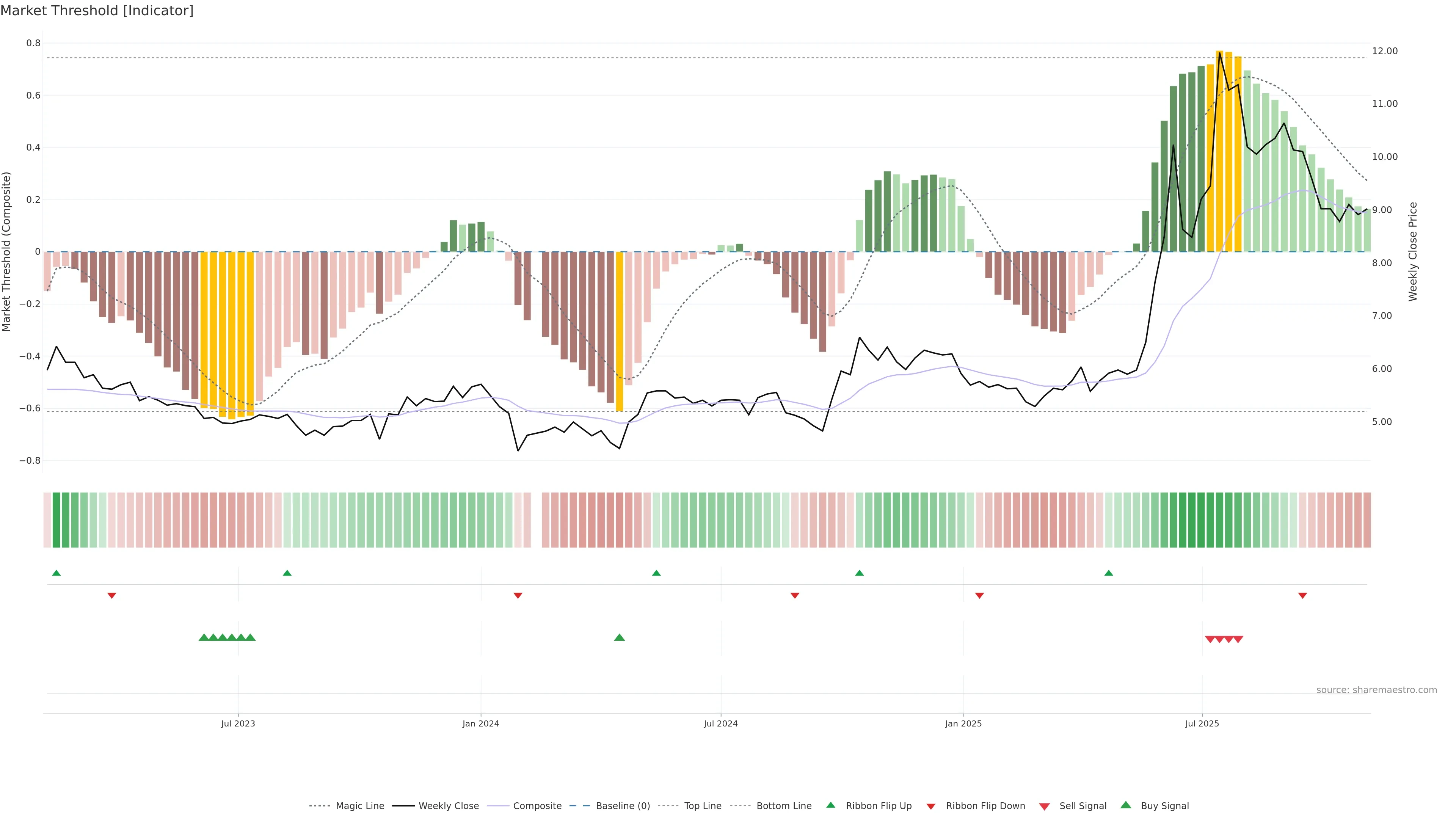Screen dimensions: 1456x819
Task: Click the Buy Signal legend marker
Action: [x=1125, y=805]
